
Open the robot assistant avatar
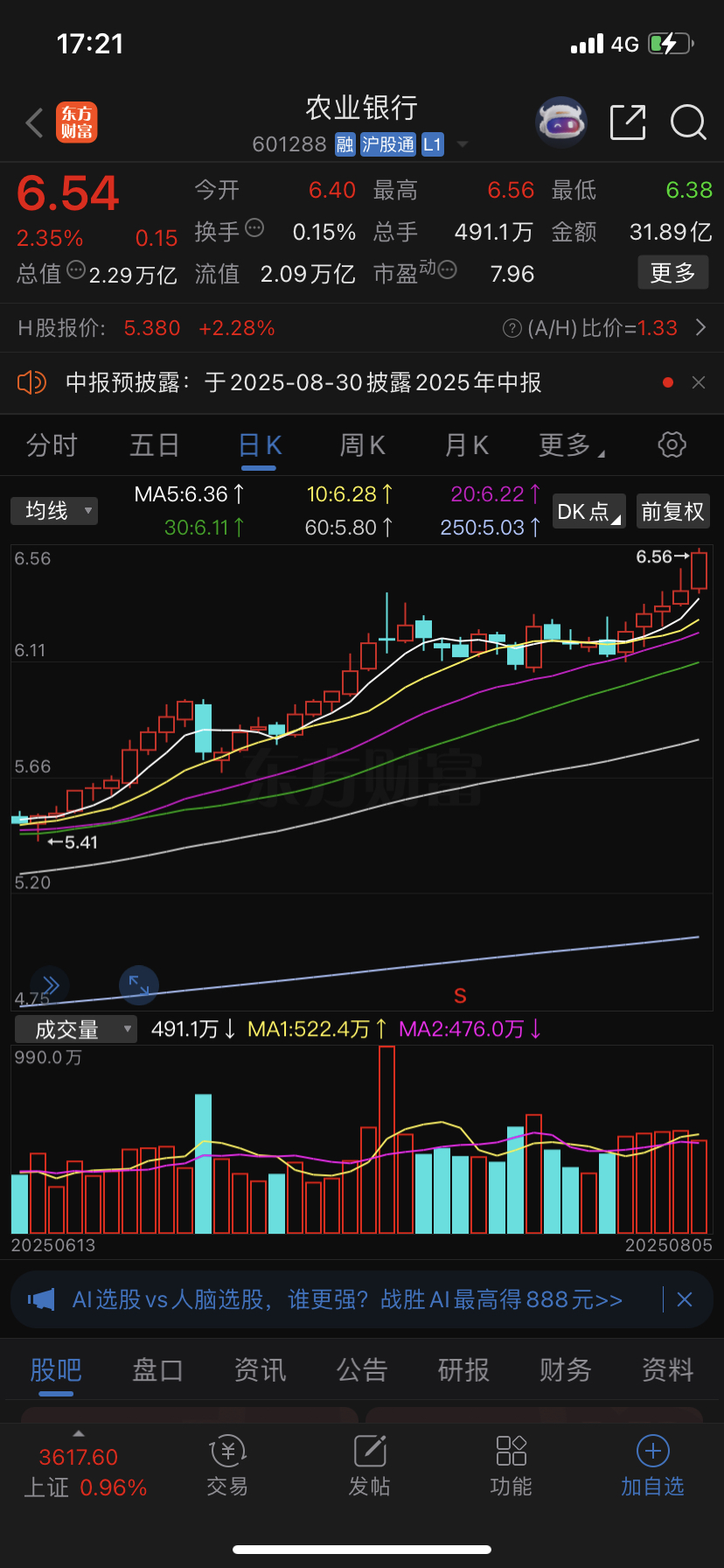[x=560, y=122]
